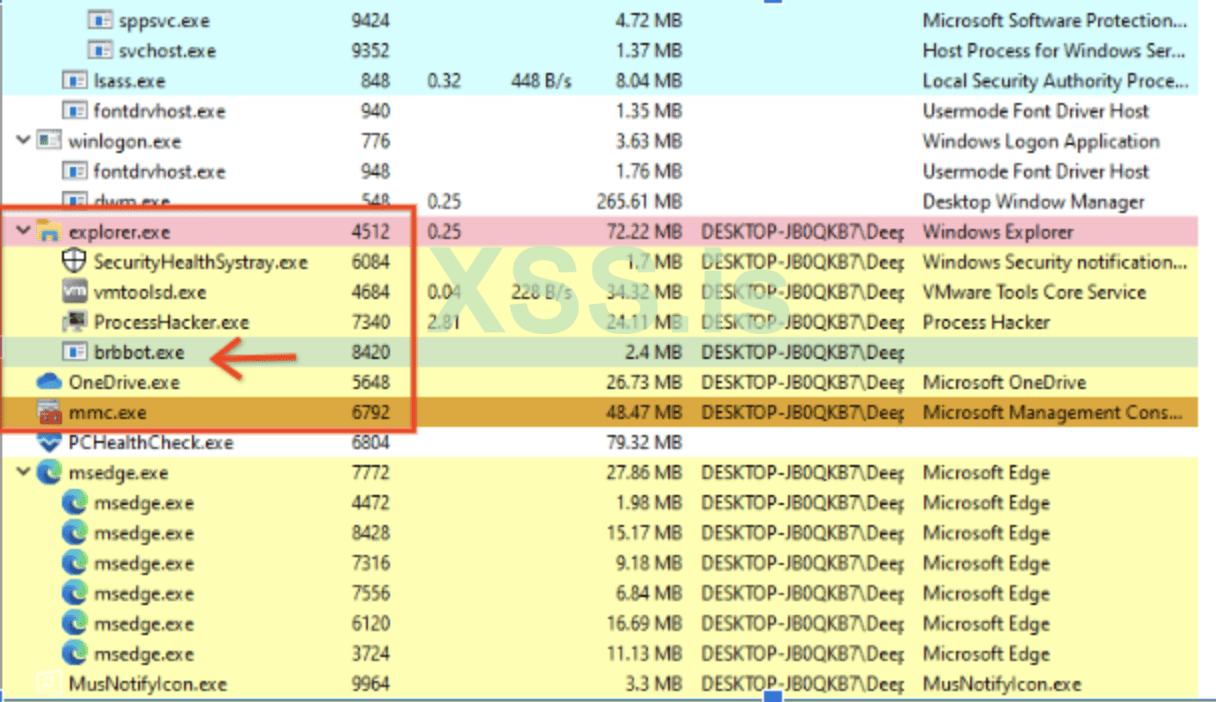Click the 265.61 MB memory value
Image resolution: width=1216 pixels, height=702 pixels.
point(637,202)
